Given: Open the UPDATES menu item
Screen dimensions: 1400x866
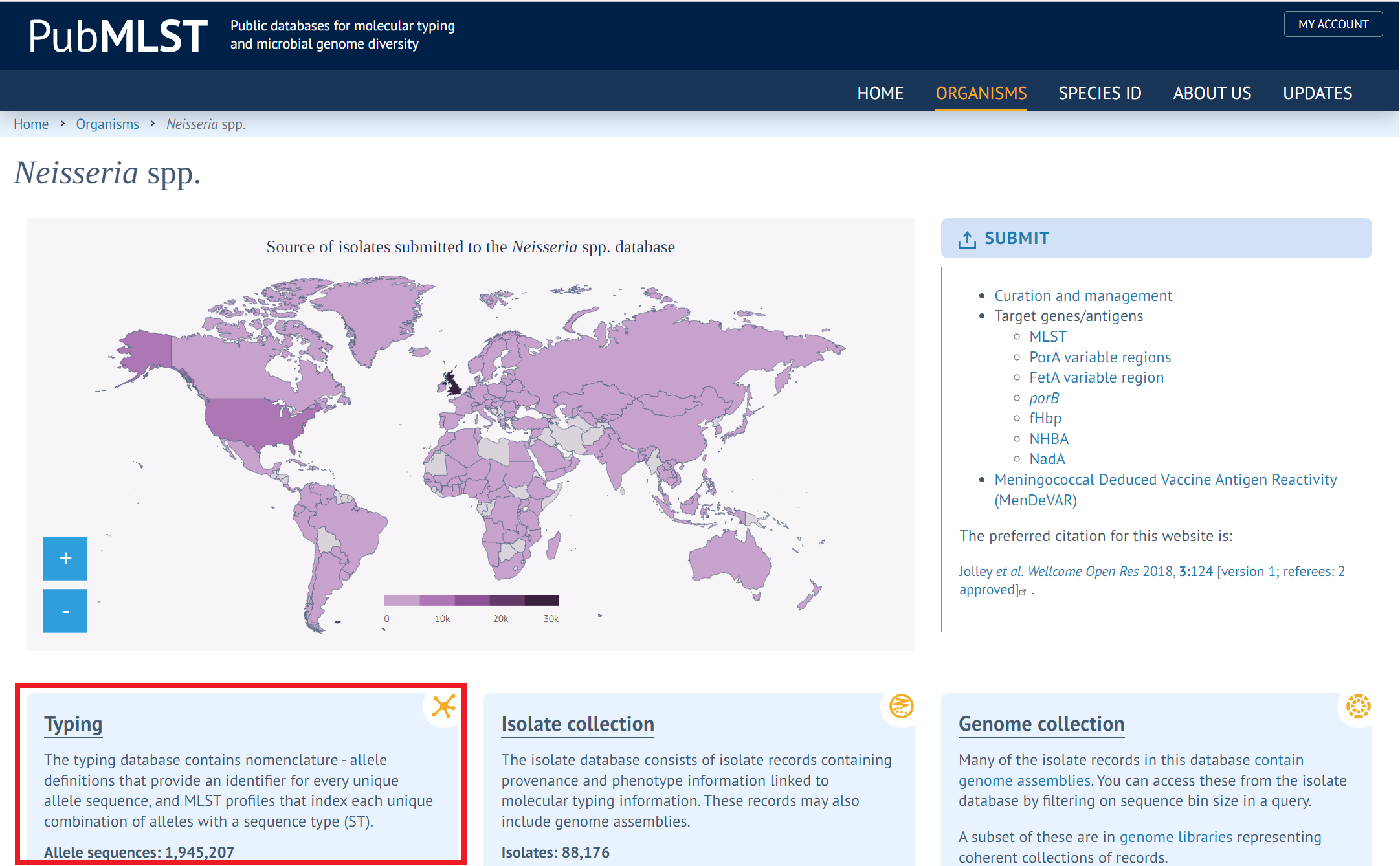Looking at the screenshot, I should 1318,93.
